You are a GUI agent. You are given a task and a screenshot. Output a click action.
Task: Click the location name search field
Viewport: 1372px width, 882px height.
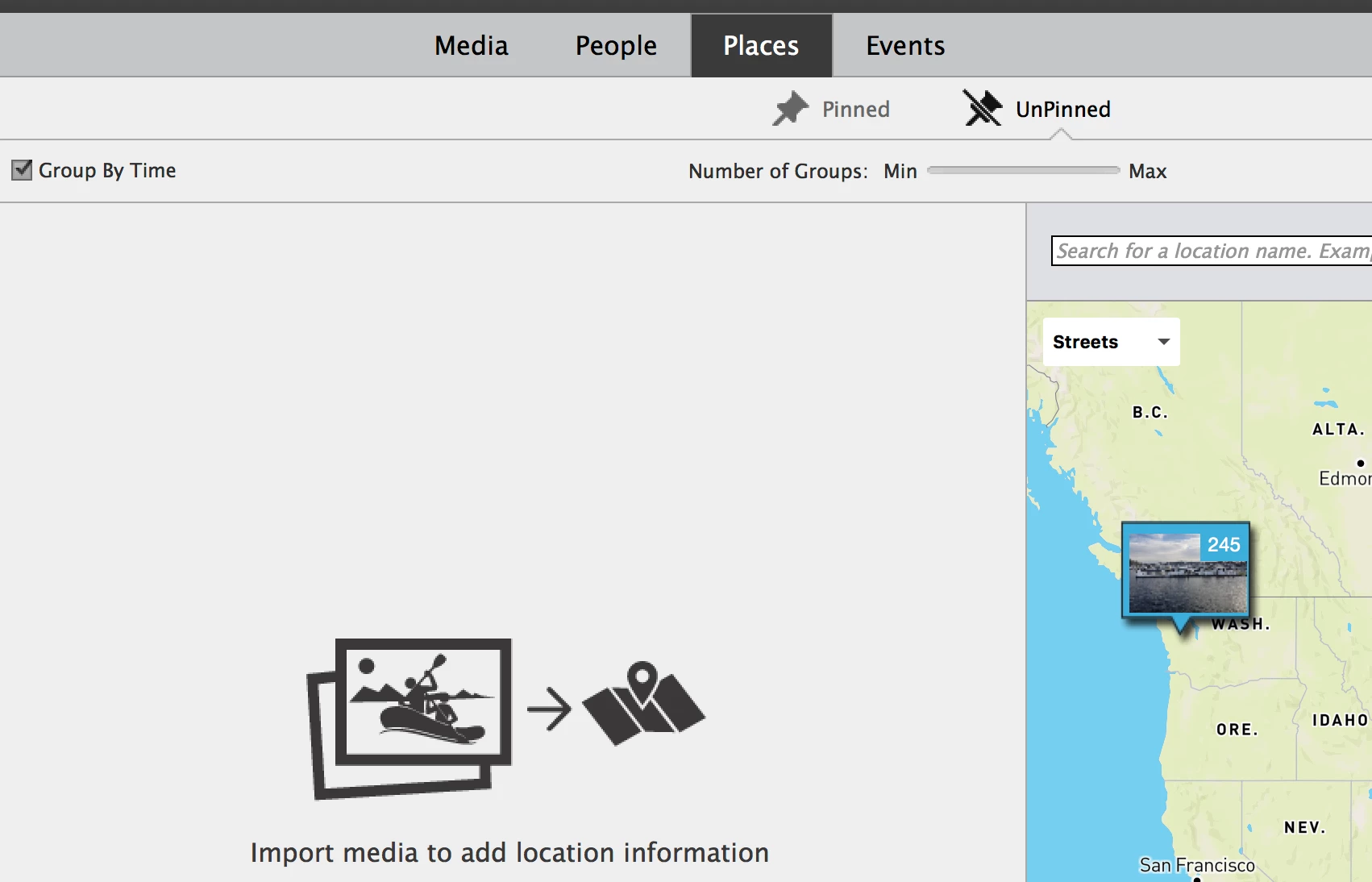[1212, 251]
